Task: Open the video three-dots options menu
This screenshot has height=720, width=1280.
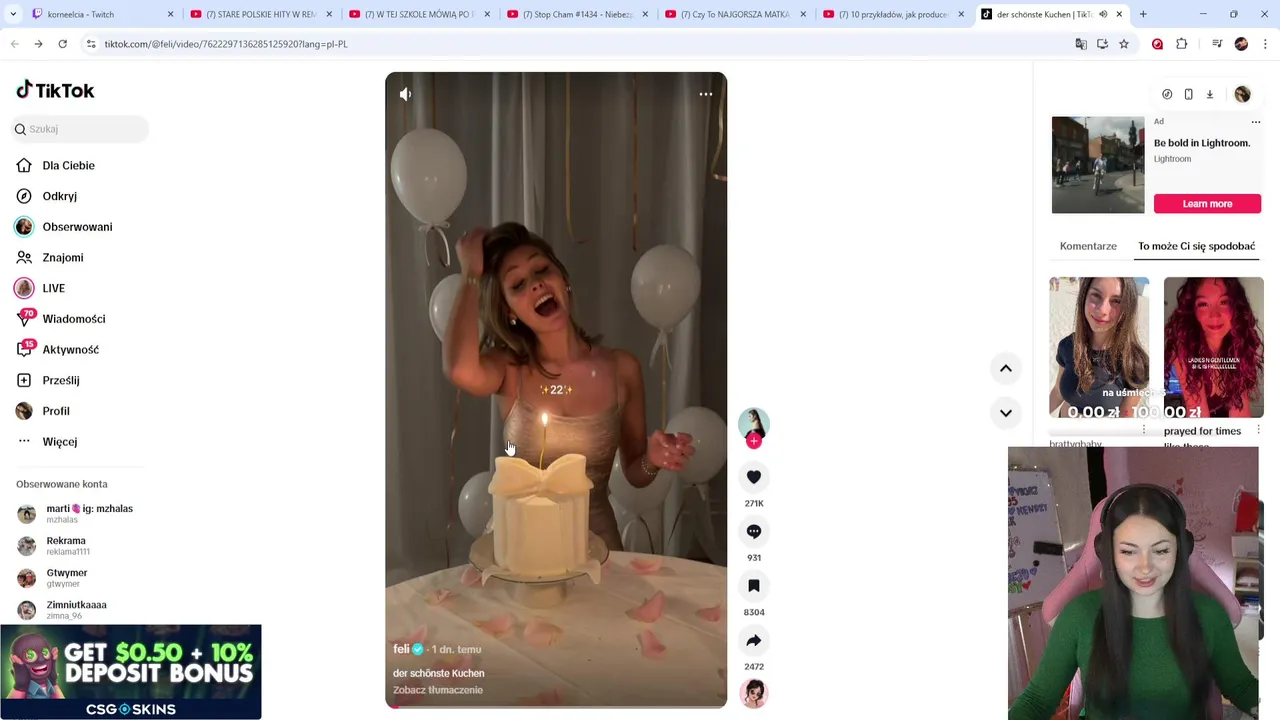Action: click(706, 94)
